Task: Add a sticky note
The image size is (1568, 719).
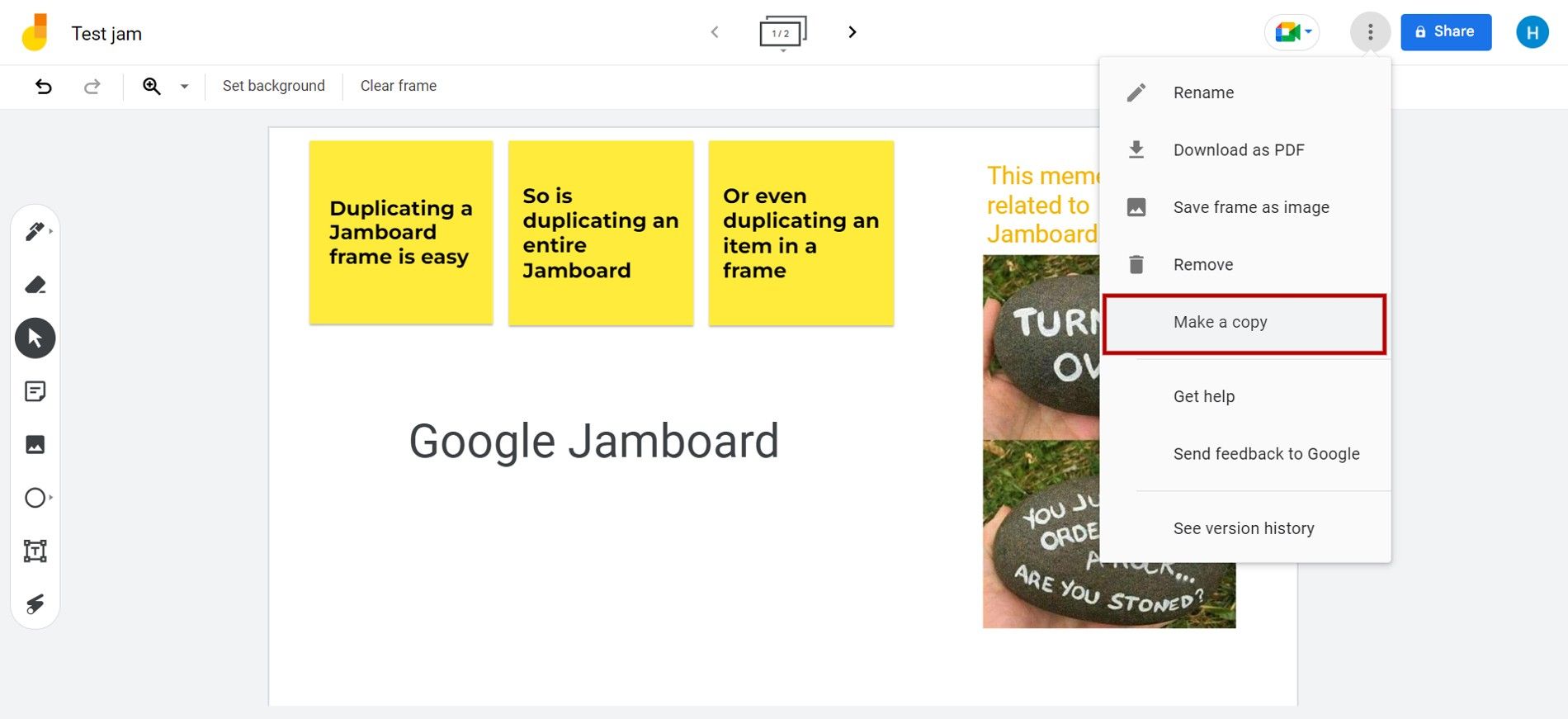Action: click(x=35, y=391)
